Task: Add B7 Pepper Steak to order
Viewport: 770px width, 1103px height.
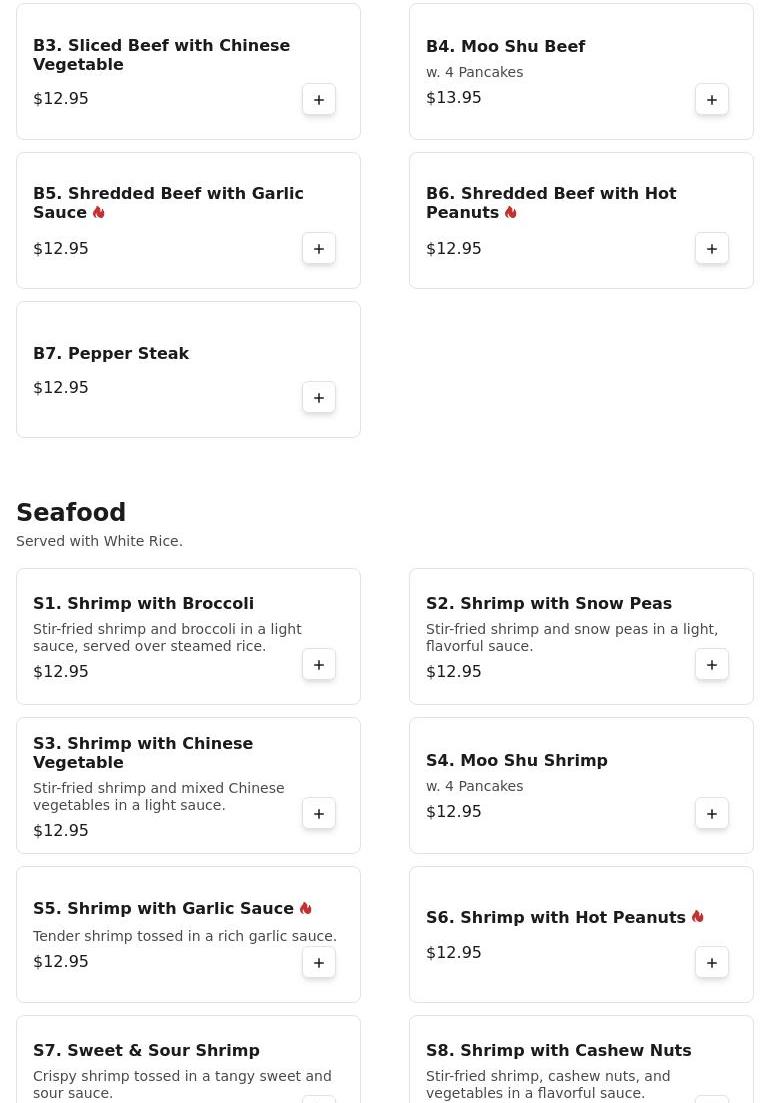Action: [319, 398]
